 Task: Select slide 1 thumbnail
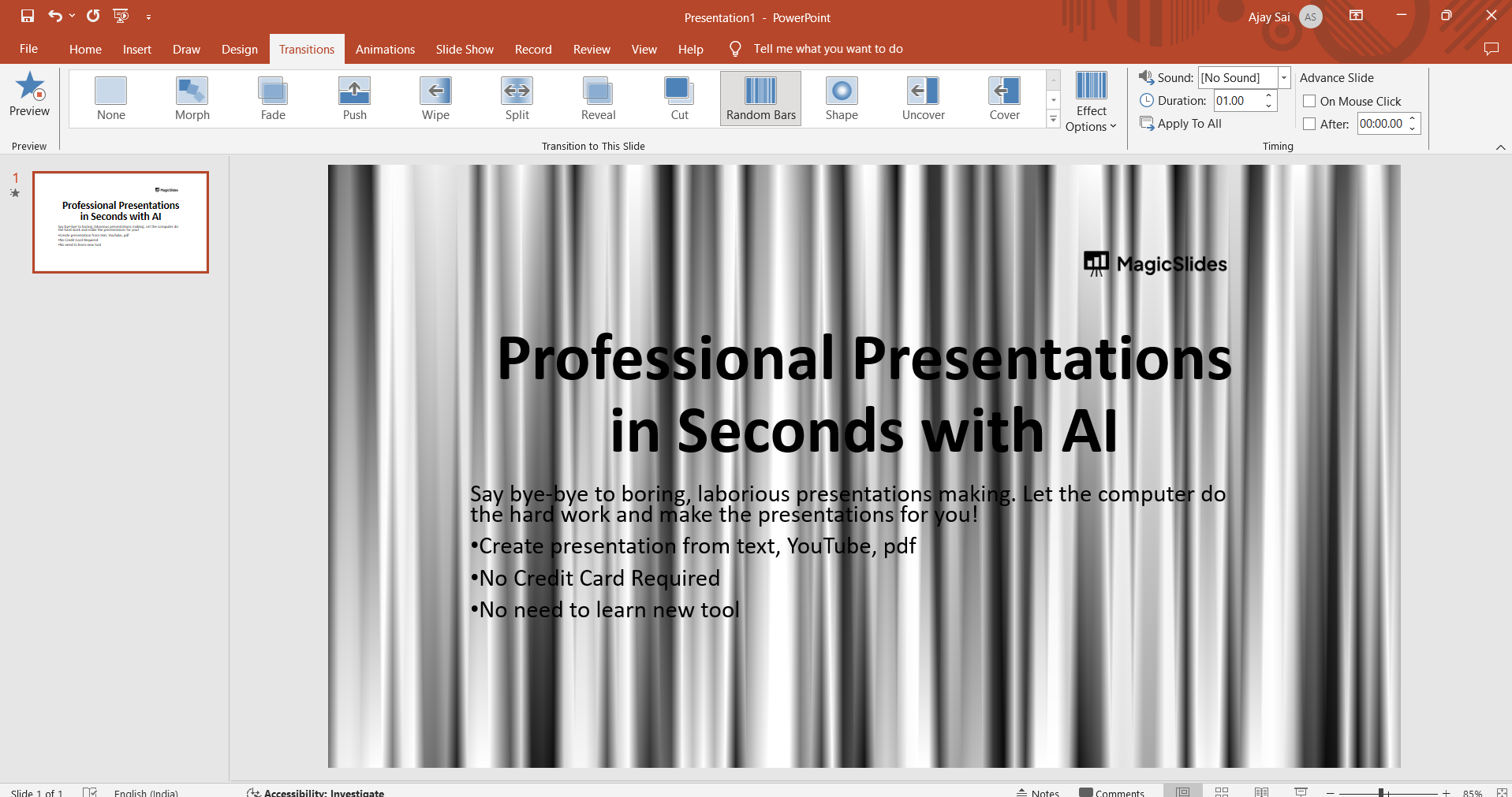(x=121, y=222)
